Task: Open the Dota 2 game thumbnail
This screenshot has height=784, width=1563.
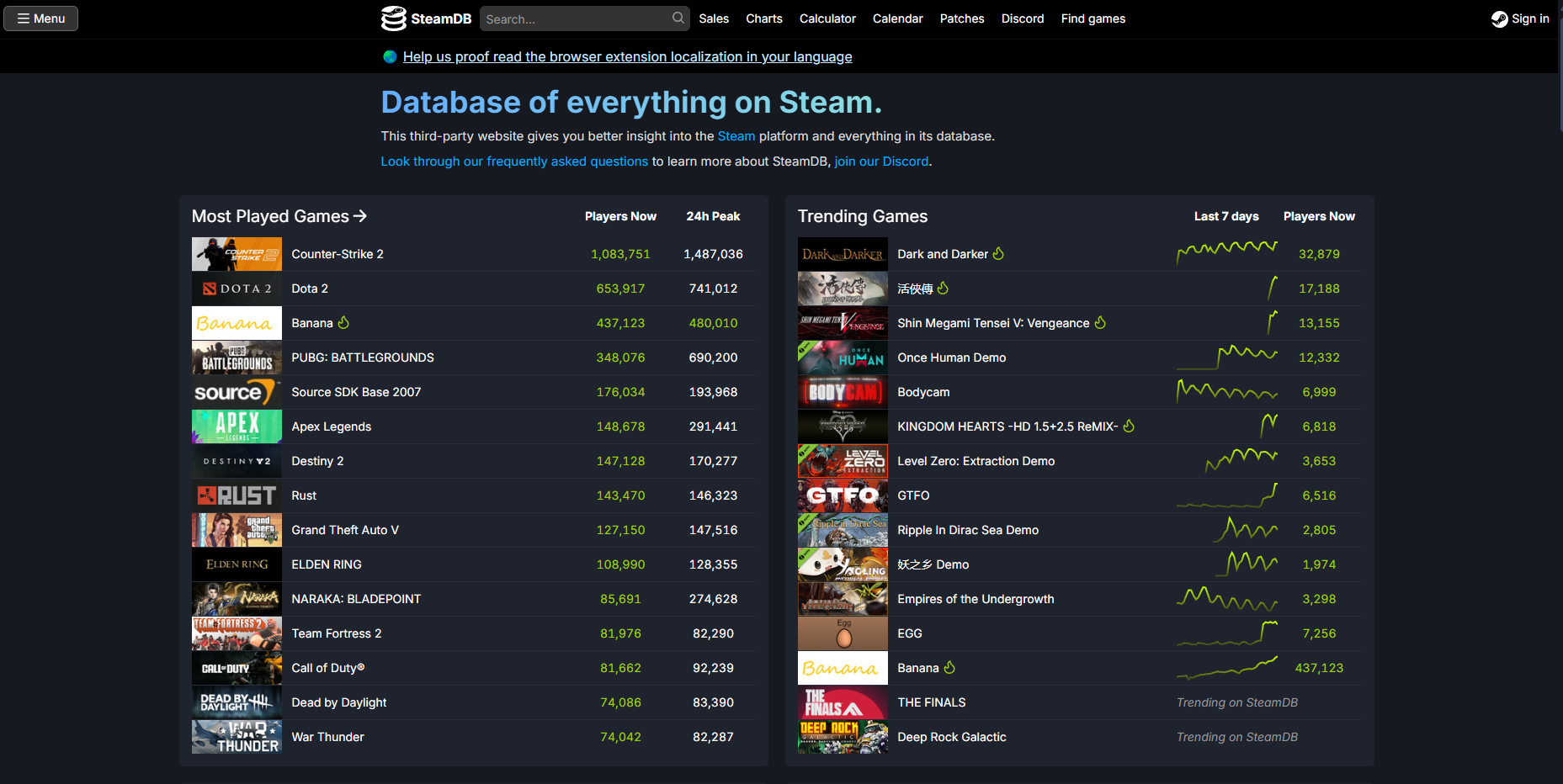Action: 237,289
